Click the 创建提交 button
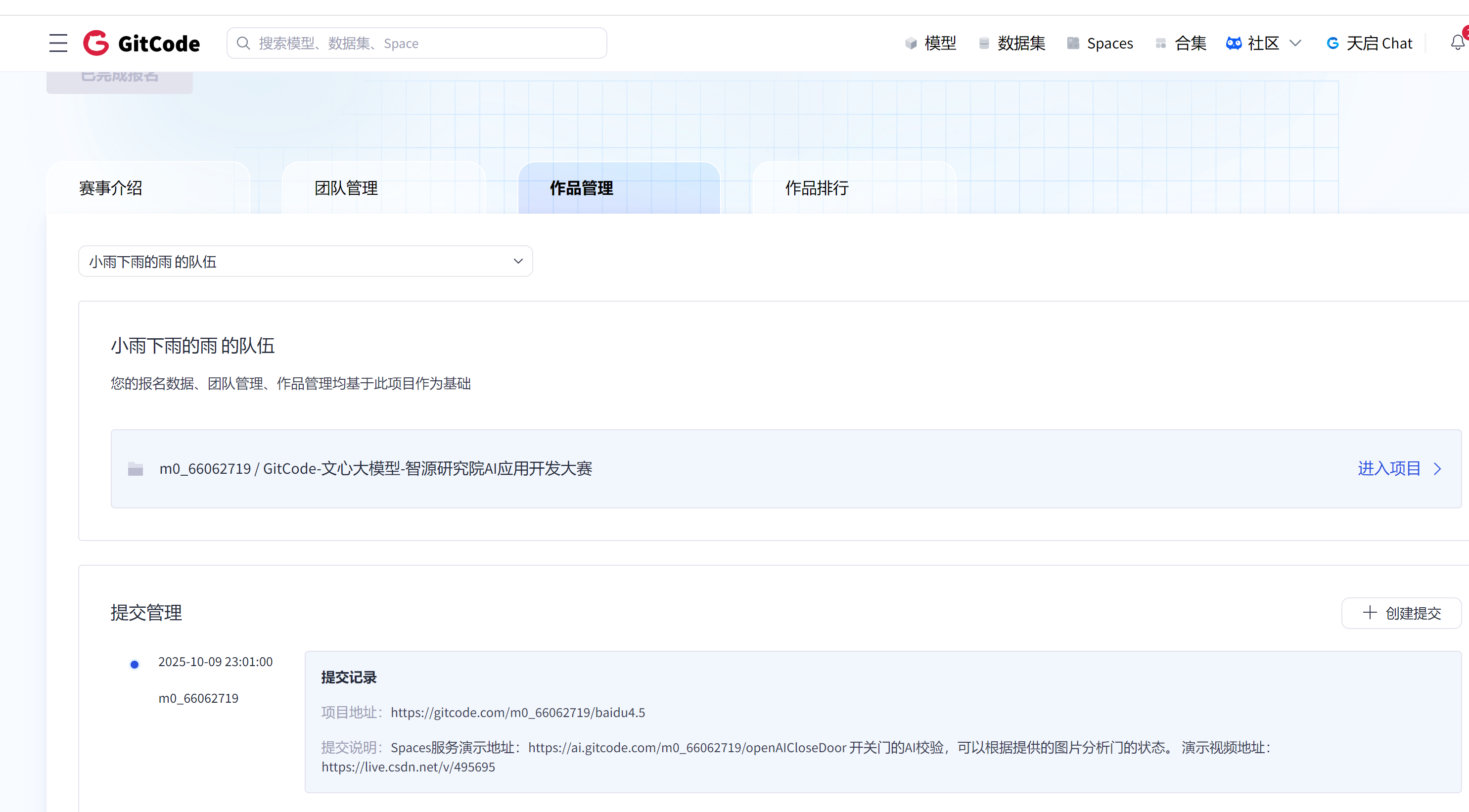Viewport: 1469px width, 812px height. (x=1401, y=613)
